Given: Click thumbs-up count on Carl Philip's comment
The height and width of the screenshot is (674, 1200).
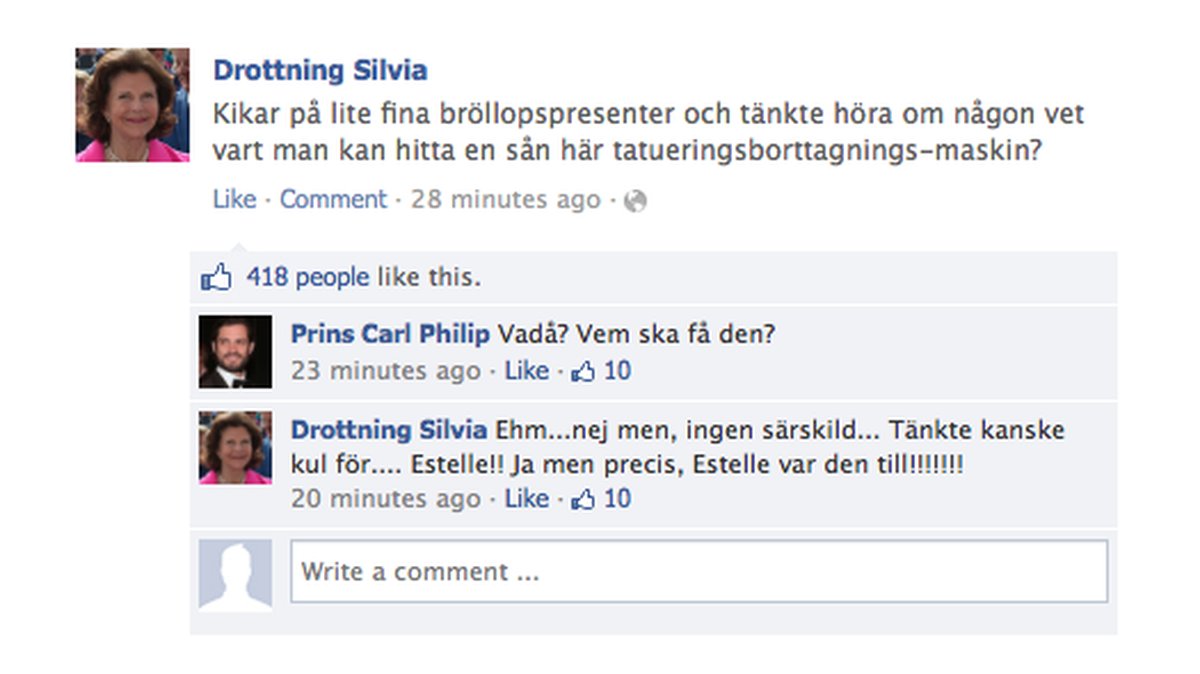Looking at the screenshot, I should coord(601,371).
